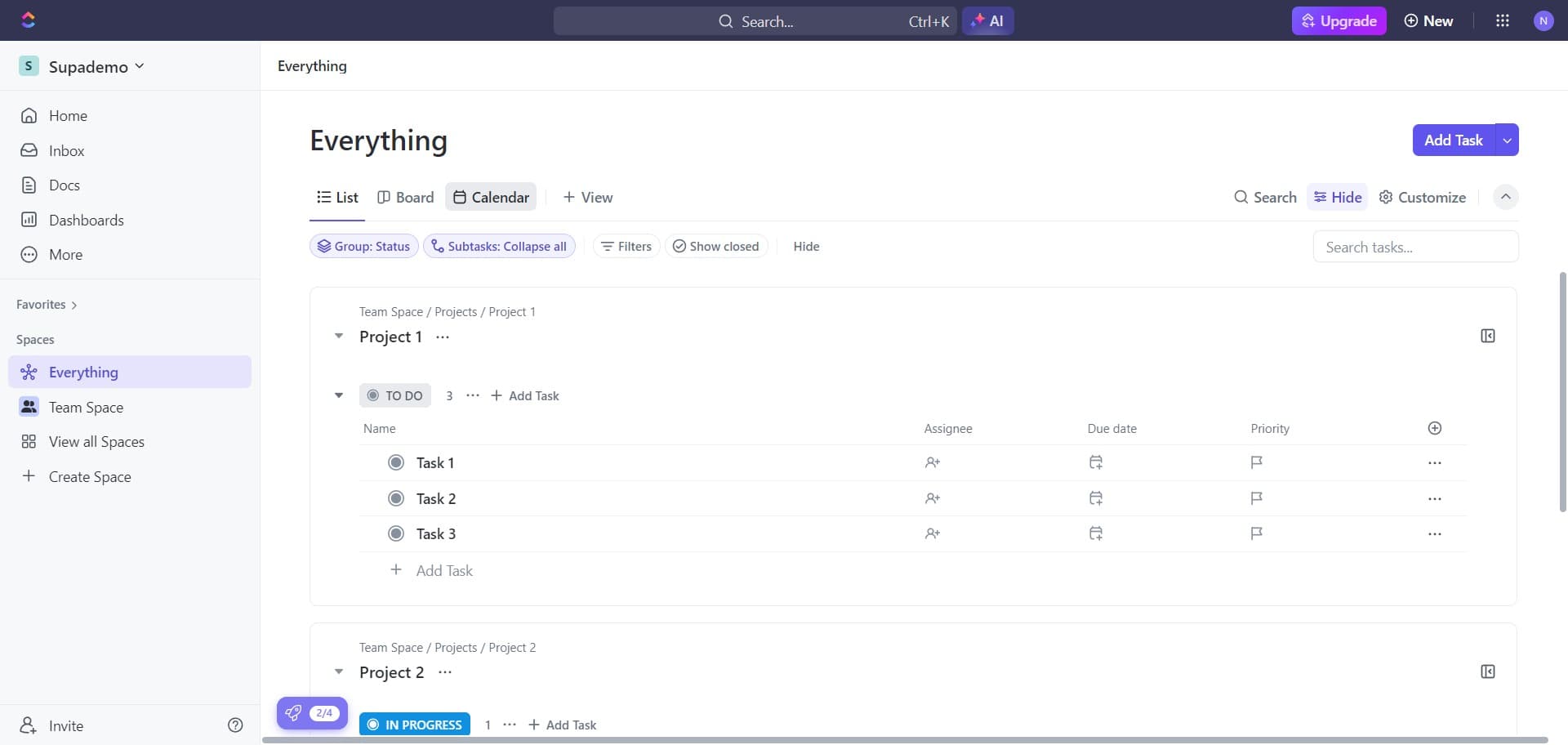The image size is (1568, 745).
Task: Collapse the TO DO section
Action: [x=339, y=395]
